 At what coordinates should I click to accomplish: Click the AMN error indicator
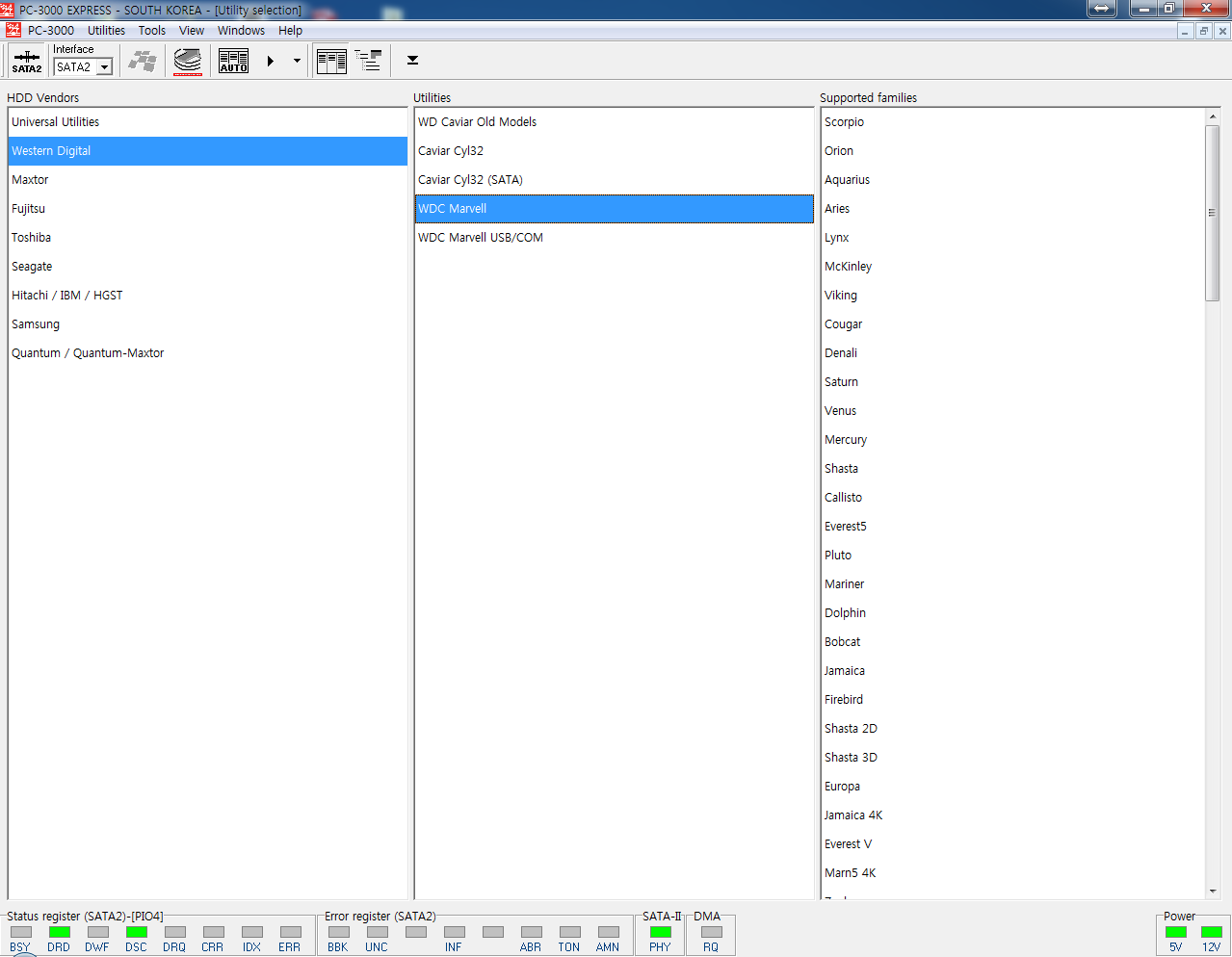coord(608,932)
